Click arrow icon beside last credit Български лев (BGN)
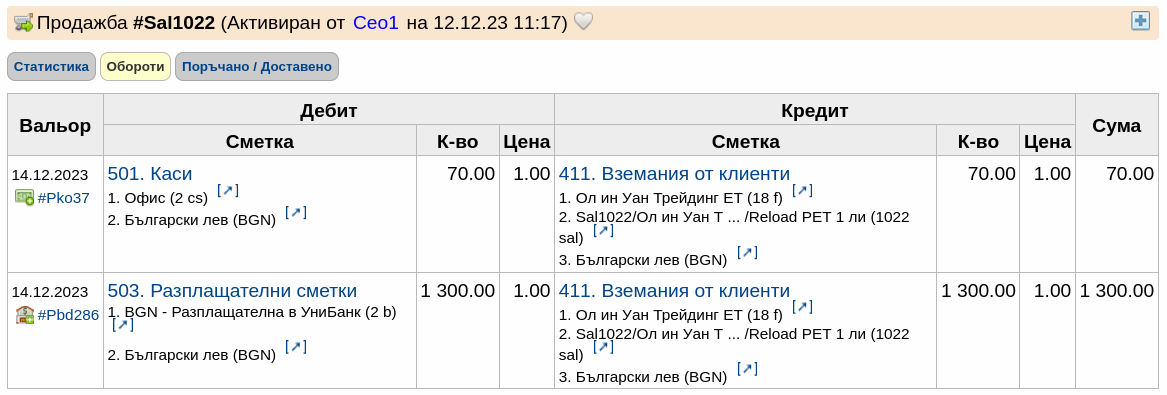The height and width of the screenshot is (395, 1167). [x=746, y=369]
